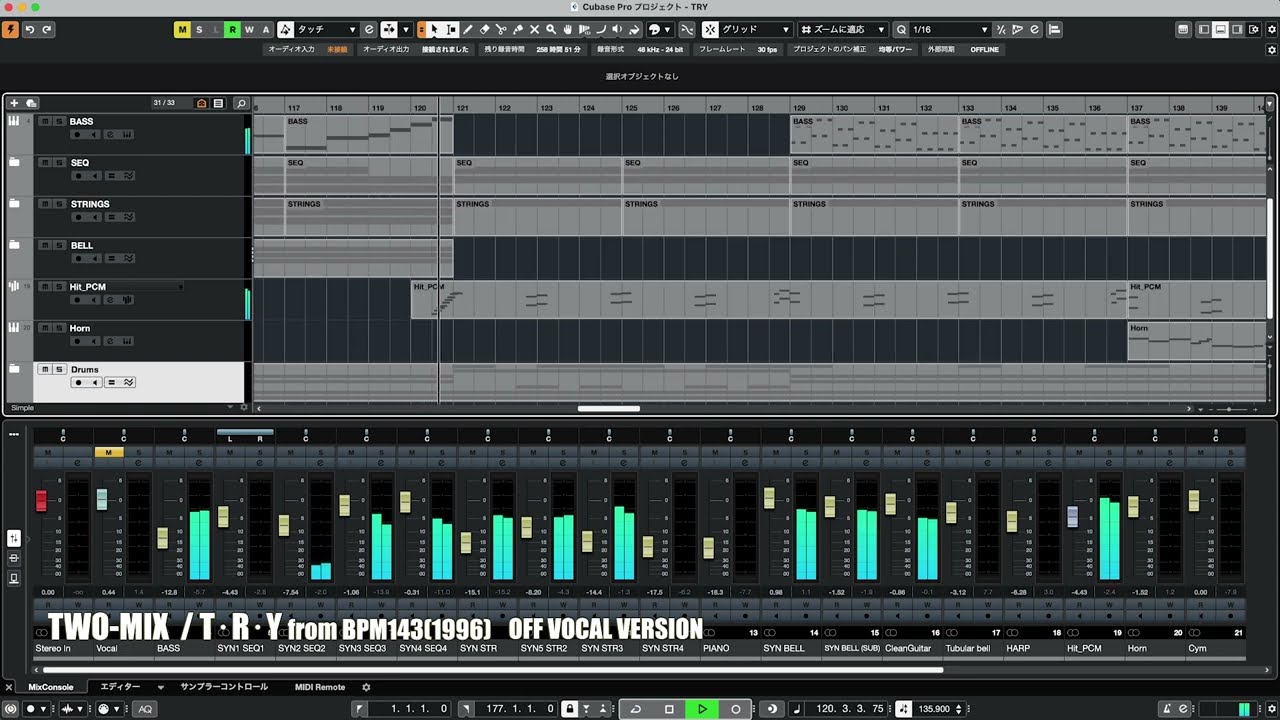This screenshot has width=1280, height=720.
Task: Click the BASS track instrument icon
Action: 14,121
